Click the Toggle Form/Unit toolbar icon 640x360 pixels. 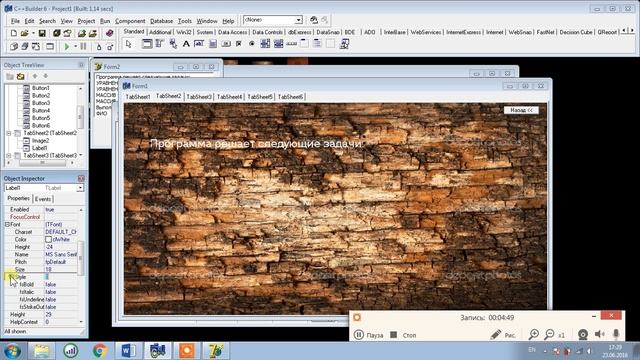click(x=36, y=47)
